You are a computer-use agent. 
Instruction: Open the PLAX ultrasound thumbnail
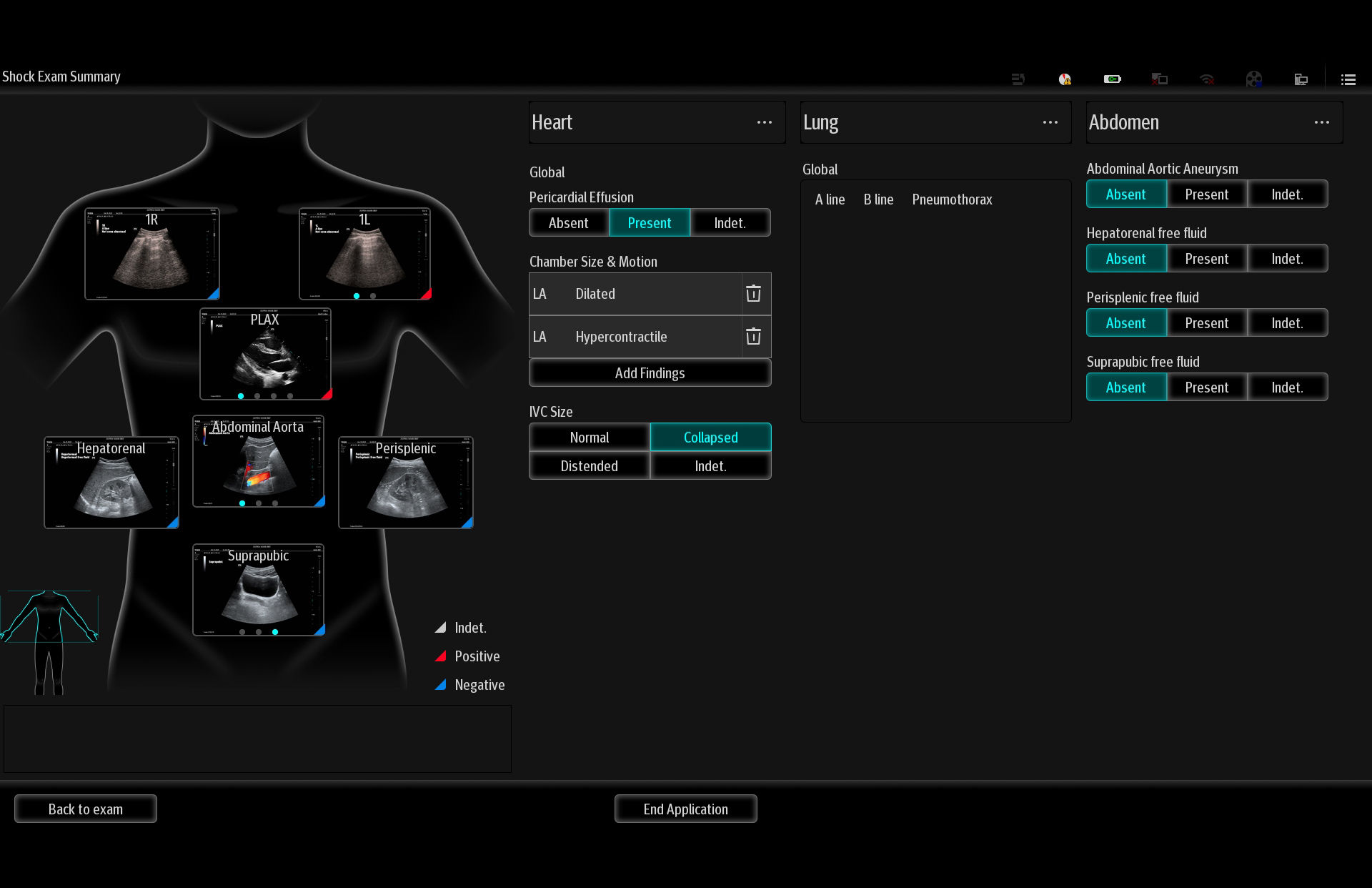(265, 355)
